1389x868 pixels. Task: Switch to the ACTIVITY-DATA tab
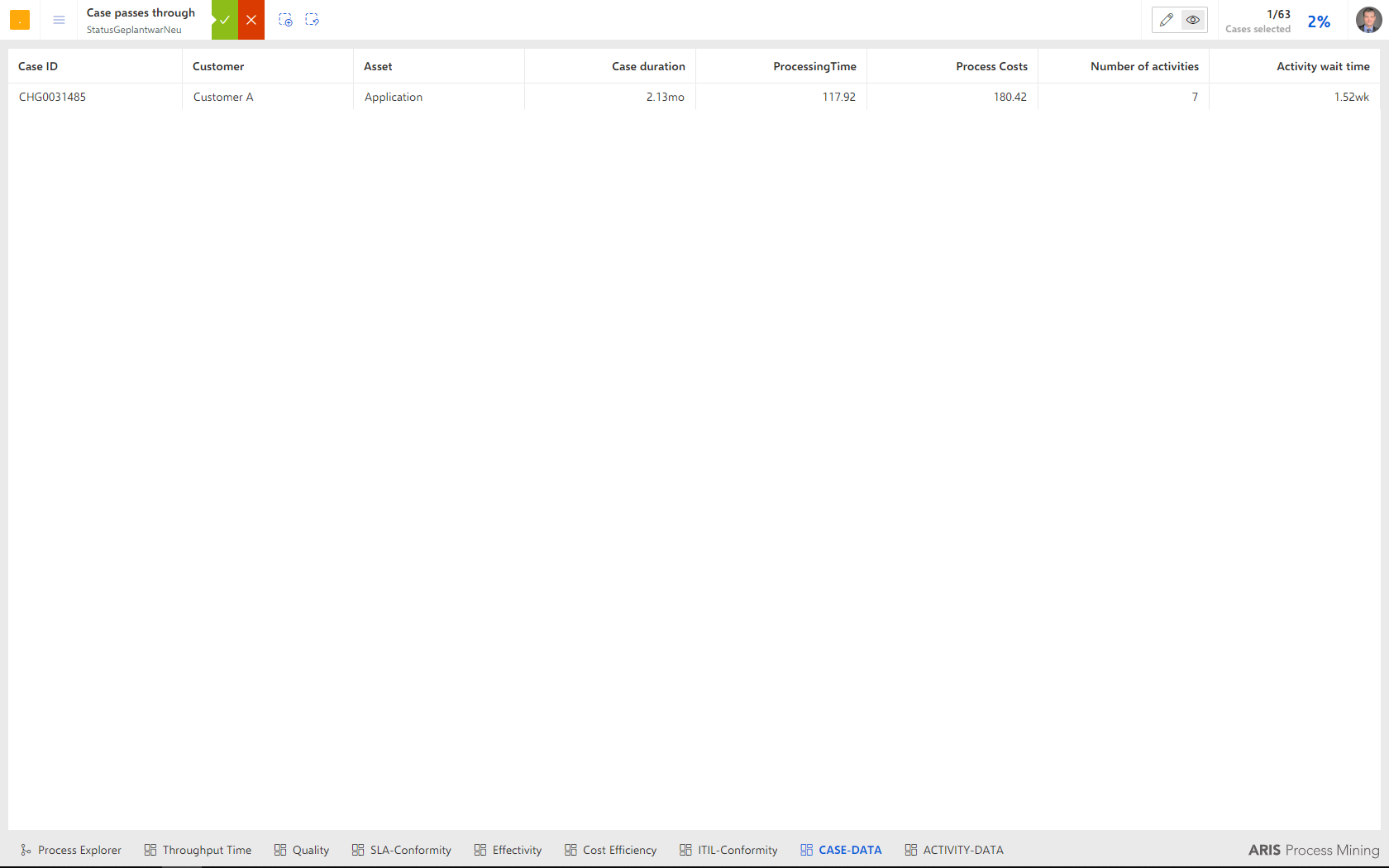tap(954, 850)
